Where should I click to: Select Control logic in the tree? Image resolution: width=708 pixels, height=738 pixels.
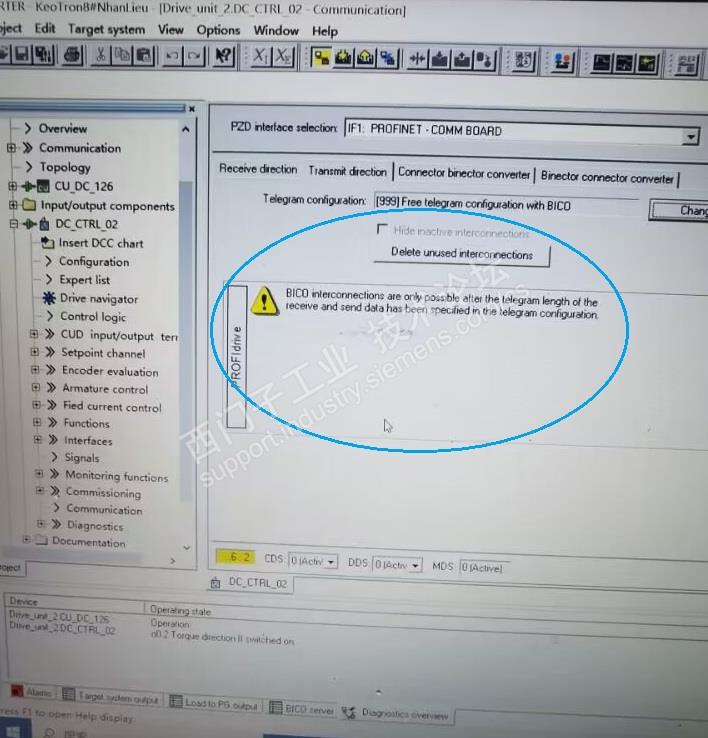coord(93,316)
